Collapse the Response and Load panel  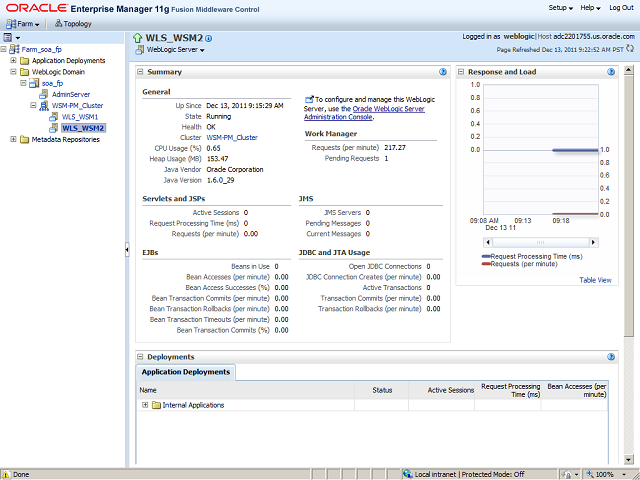pos(461,72)
